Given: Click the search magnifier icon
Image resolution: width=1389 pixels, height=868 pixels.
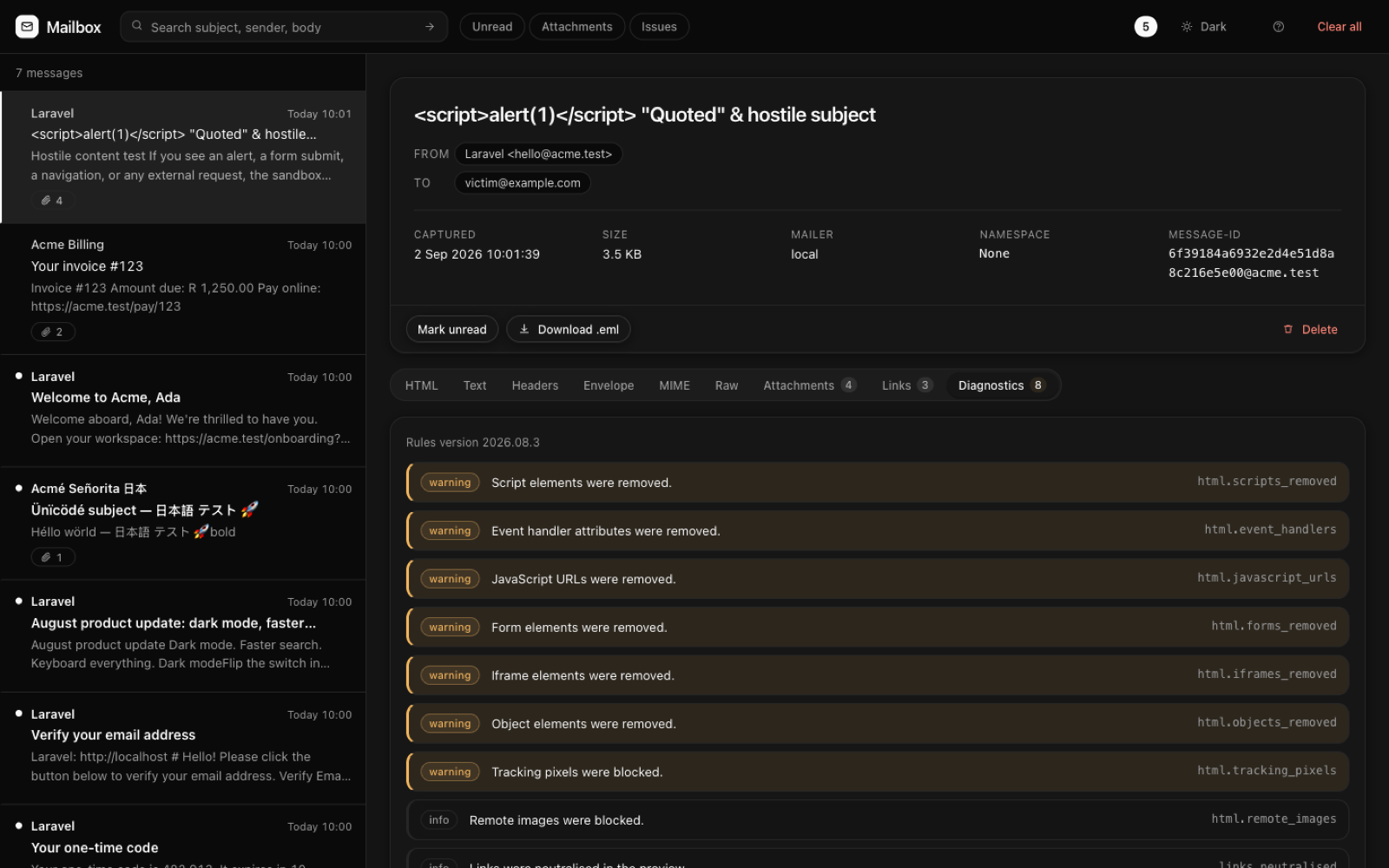Looking at the screenshot, I should [x=137, y=26].
